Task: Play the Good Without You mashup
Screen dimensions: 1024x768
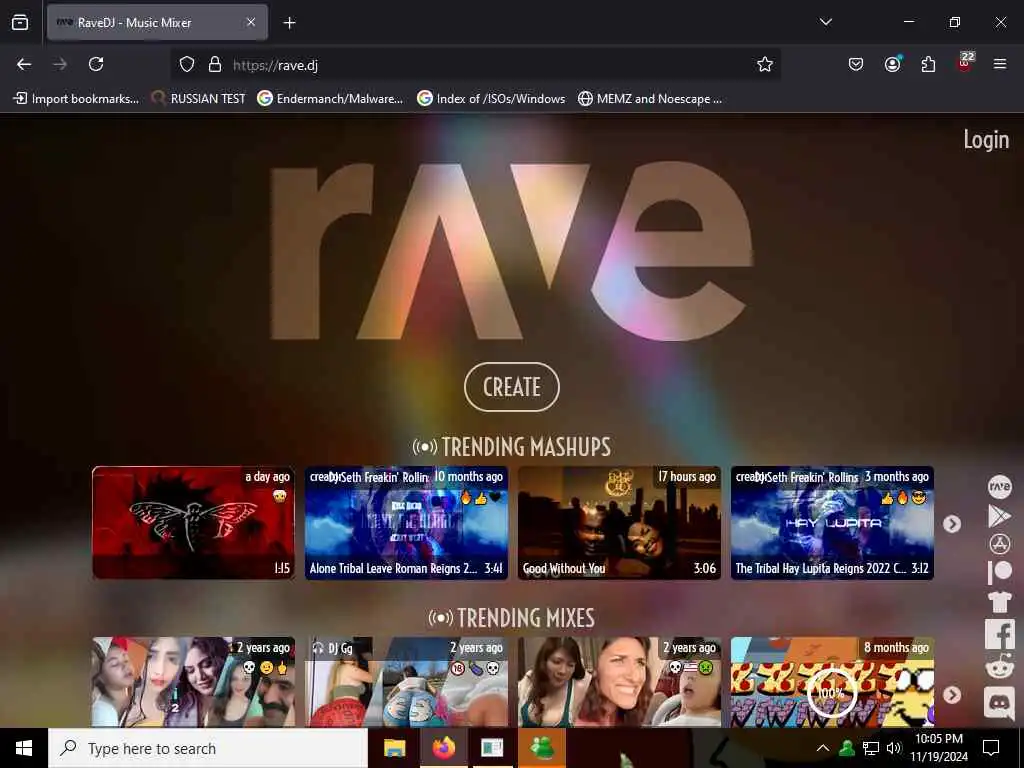Action: (619, 522)
